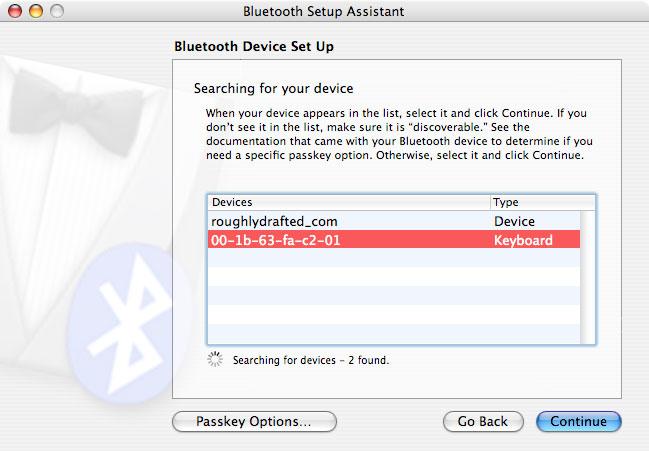This screenshot has height=451, width=649.
Task: Click the 'Searching for devices – 2 found' status text
Action: 311,360
